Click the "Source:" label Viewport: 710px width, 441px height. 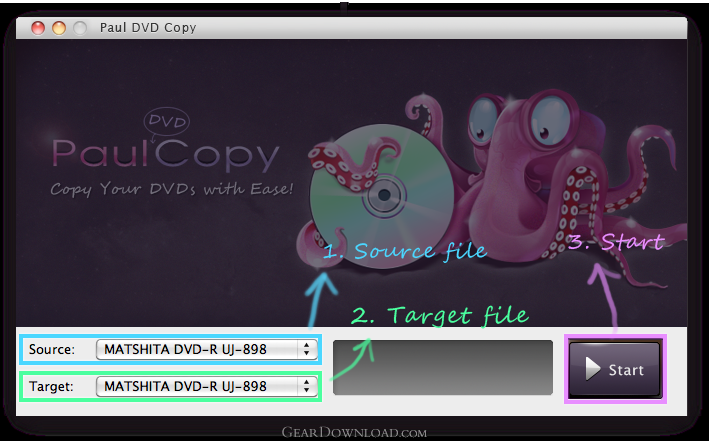(52, 350)
